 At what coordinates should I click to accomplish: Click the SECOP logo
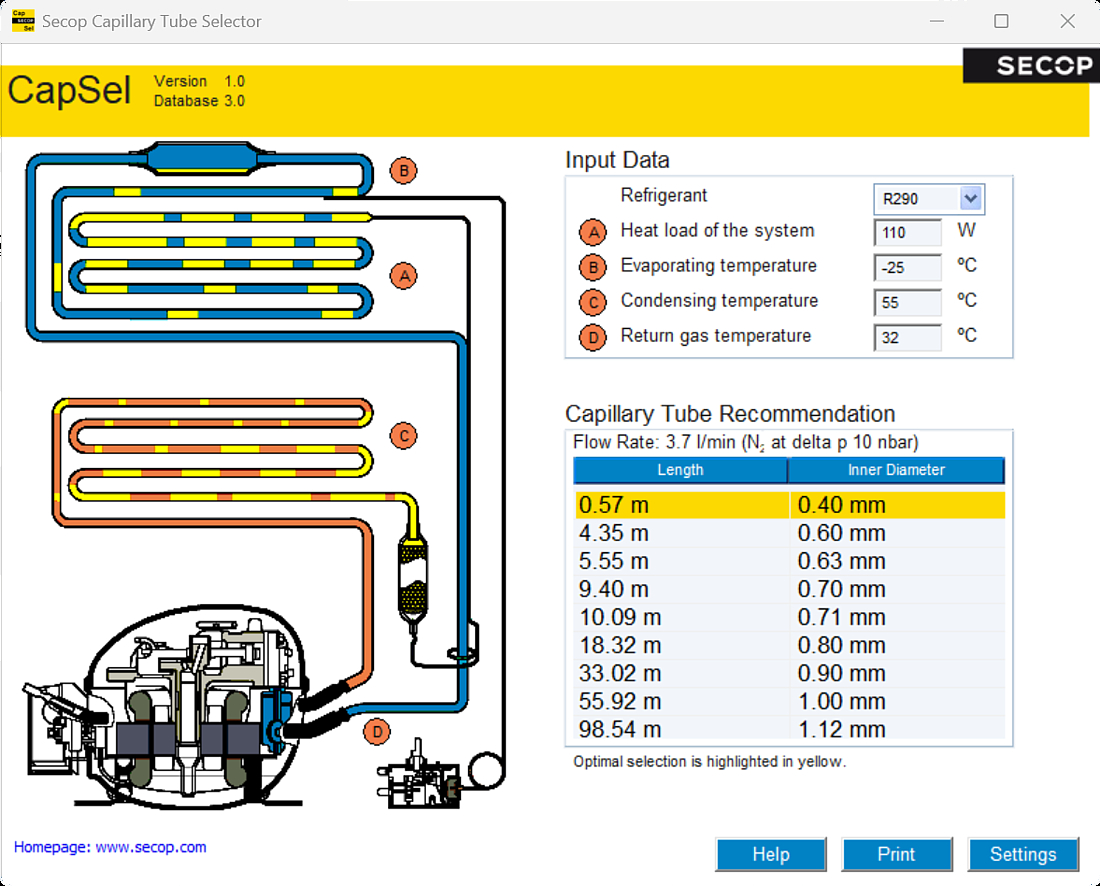pyautogui.click(x=1031, y=65)
